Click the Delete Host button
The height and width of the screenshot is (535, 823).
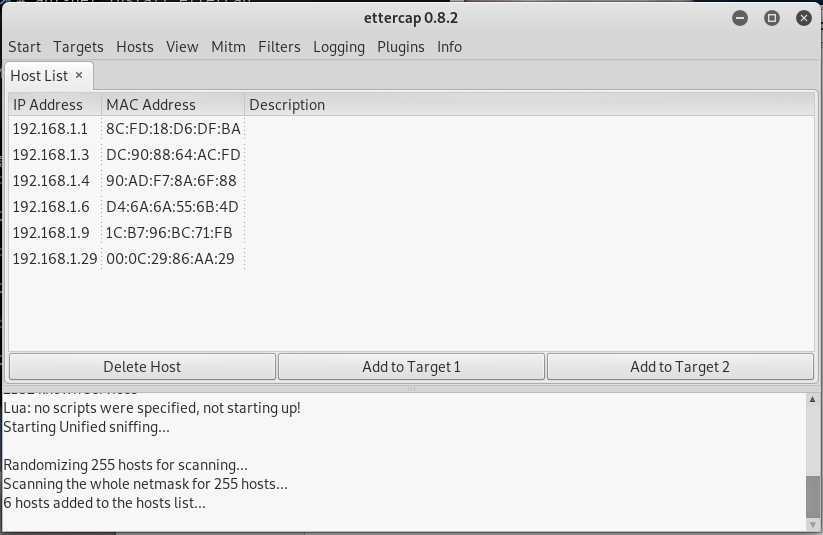point(142,366)
